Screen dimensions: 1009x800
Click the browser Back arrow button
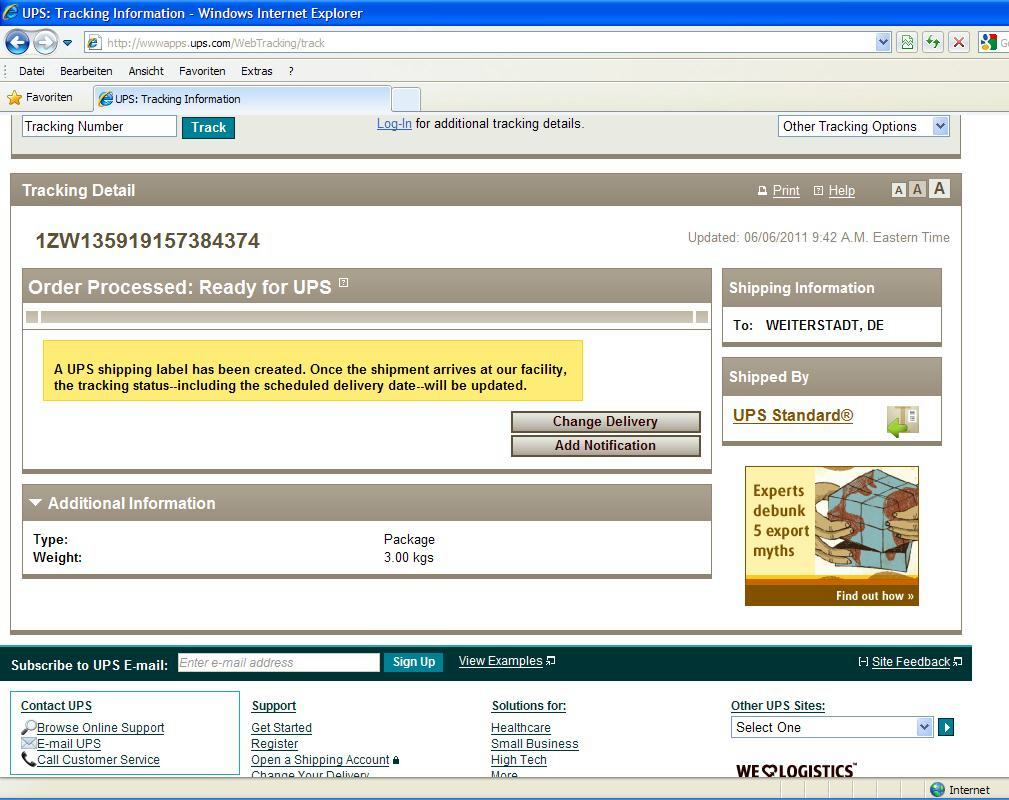click(x=17, y=42)
